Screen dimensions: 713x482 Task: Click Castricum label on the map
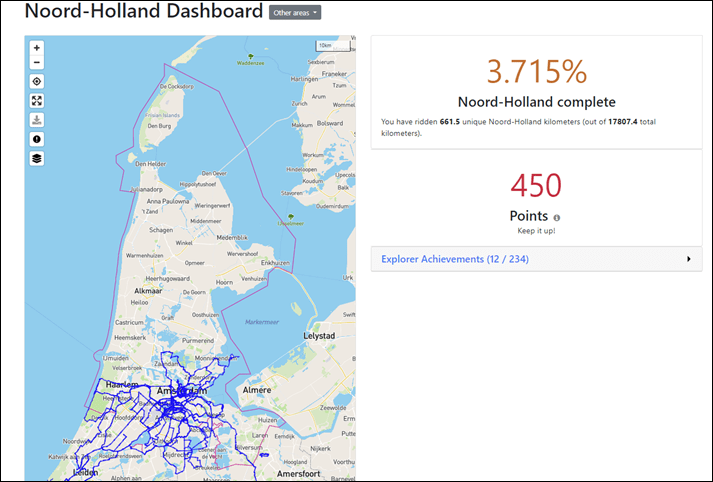pyautogui.click(x=129, y=322)
